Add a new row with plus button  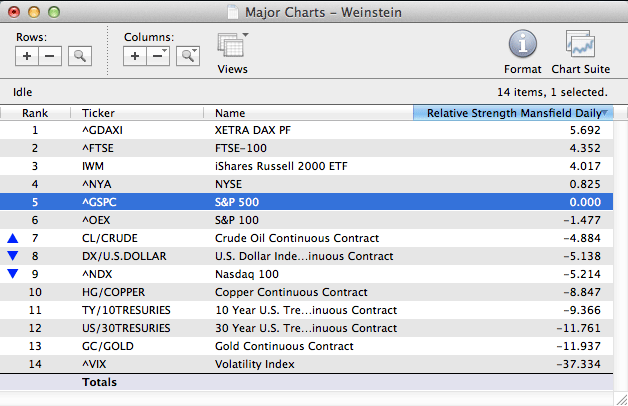pyautogui.click(x=28, y=56)
